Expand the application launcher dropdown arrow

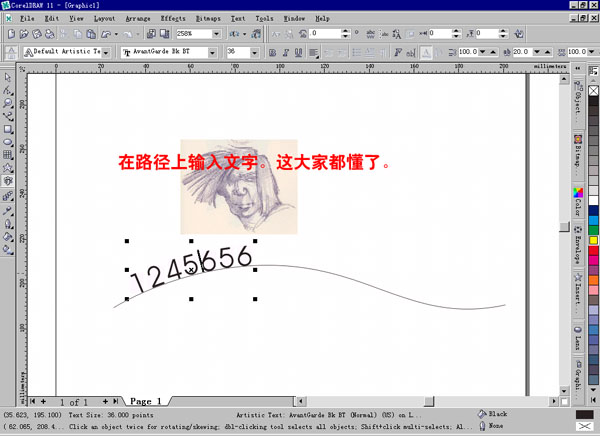click(x=245, y=34)
